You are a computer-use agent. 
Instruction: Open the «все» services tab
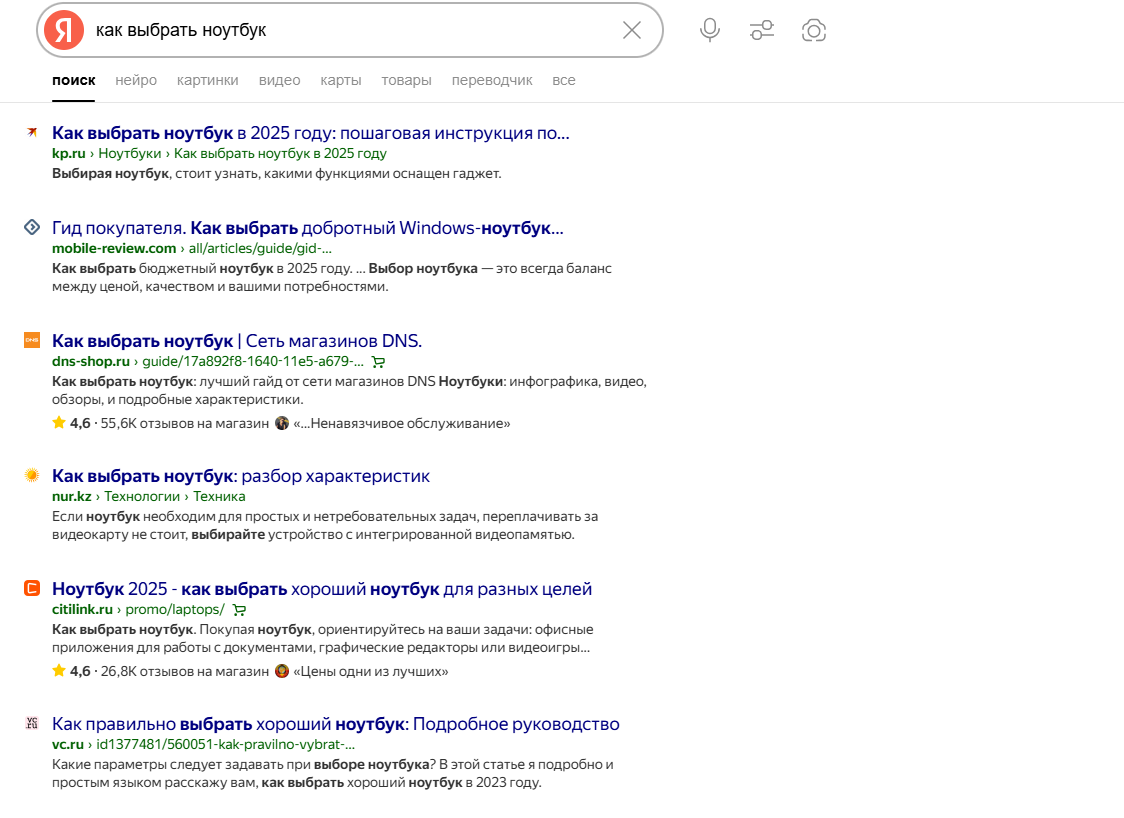563,80
